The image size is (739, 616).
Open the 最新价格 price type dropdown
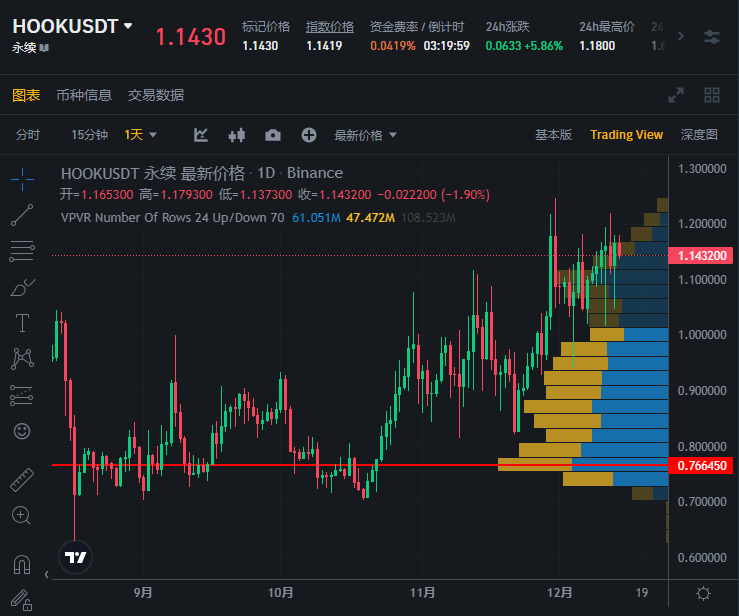(x=365, y=135)
